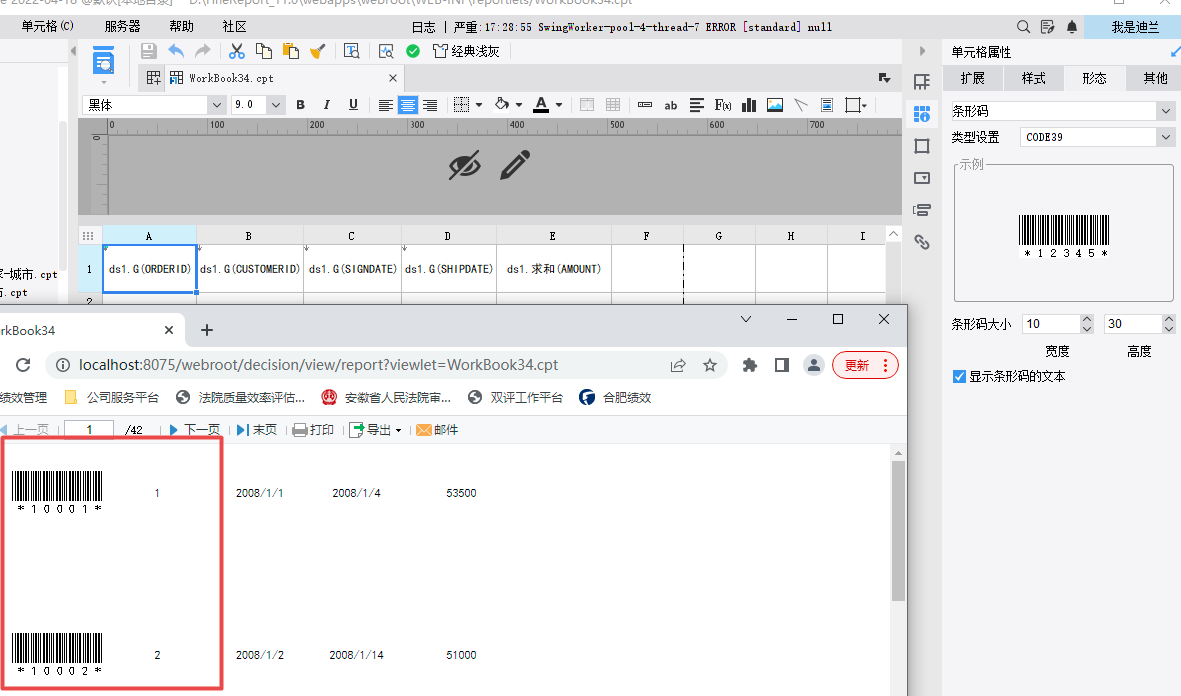Copy using the copy icon in toolbar
This screenshot has width=1181, height=696.
pos(264,51)
